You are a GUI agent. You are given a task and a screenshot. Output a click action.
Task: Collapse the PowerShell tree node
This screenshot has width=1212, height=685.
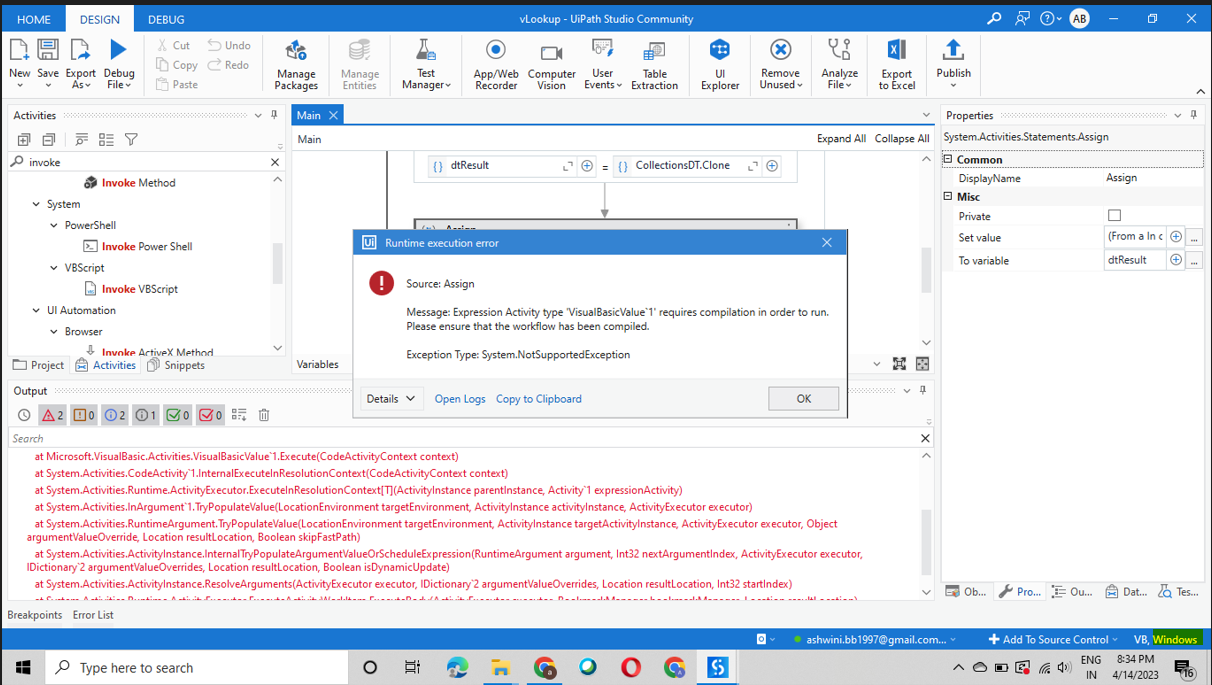pos(54,226)
